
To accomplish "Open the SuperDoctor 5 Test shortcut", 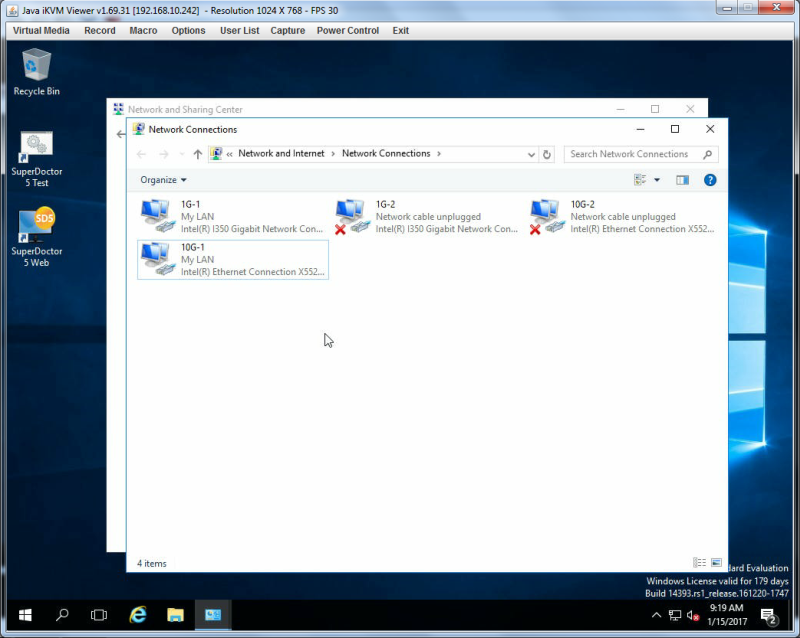I will click(x=36, y=159).
